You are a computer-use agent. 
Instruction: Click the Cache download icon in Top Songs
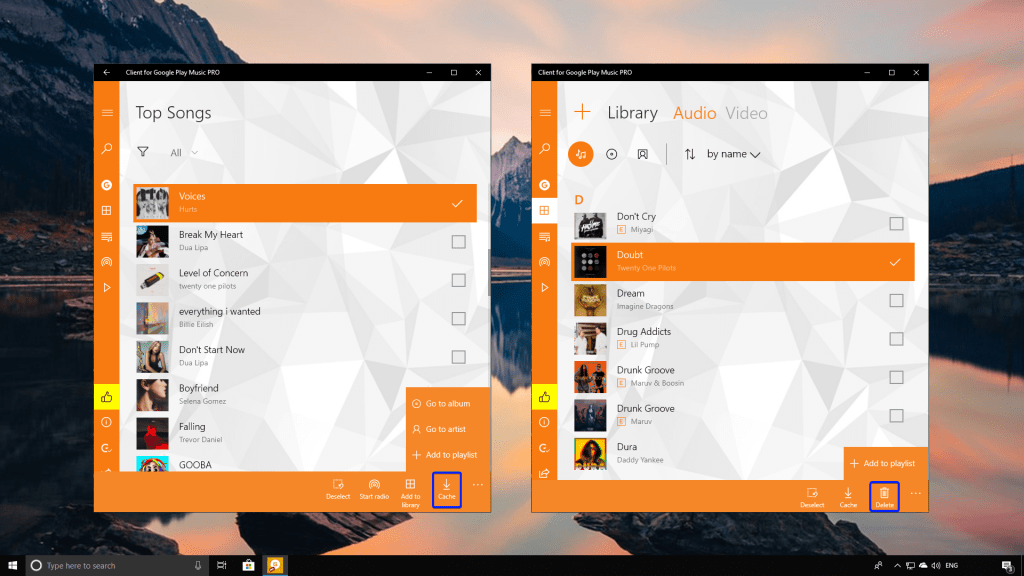(x=446, y=485)
